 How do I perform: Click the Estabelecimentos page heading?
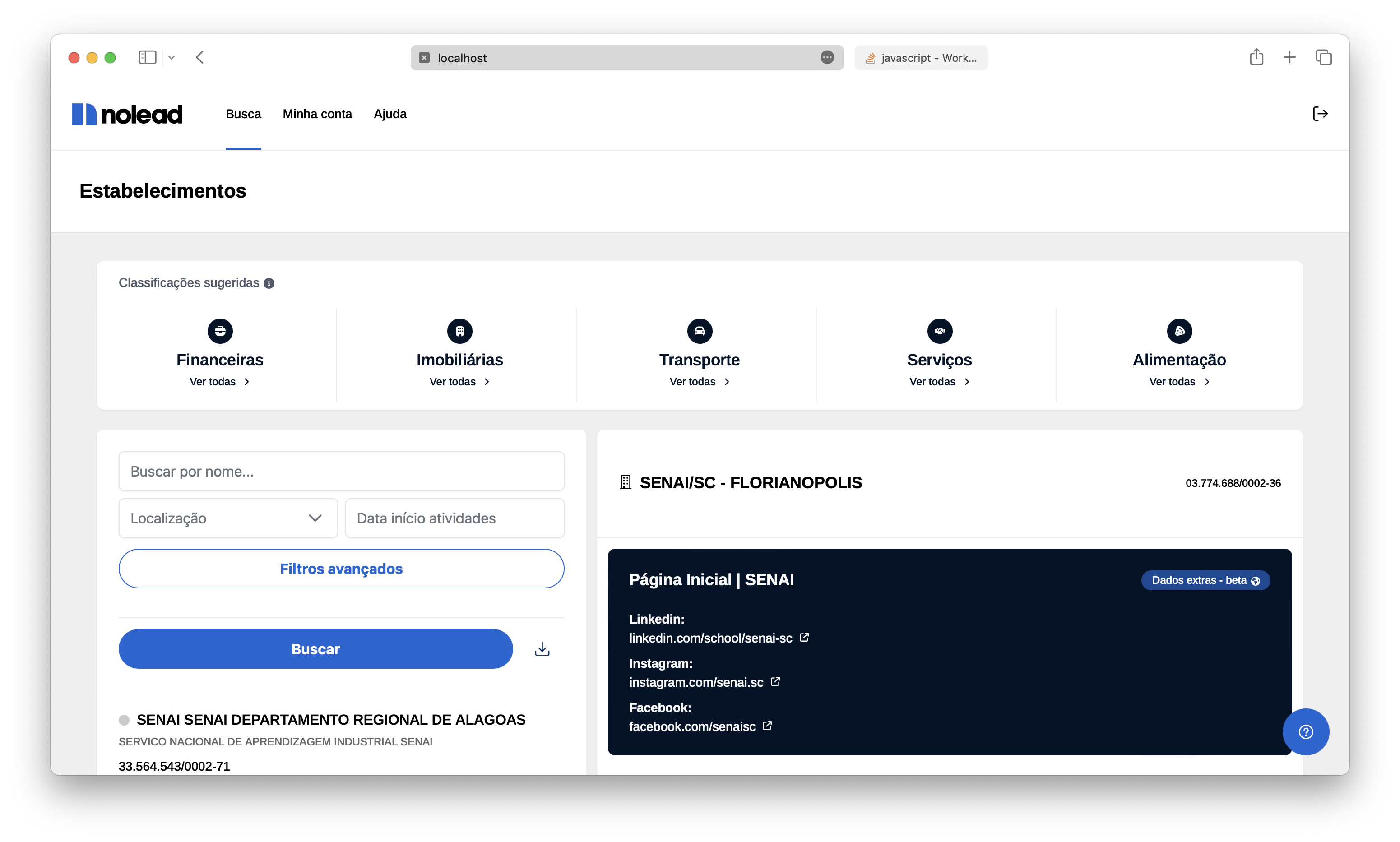click(162, 190)
